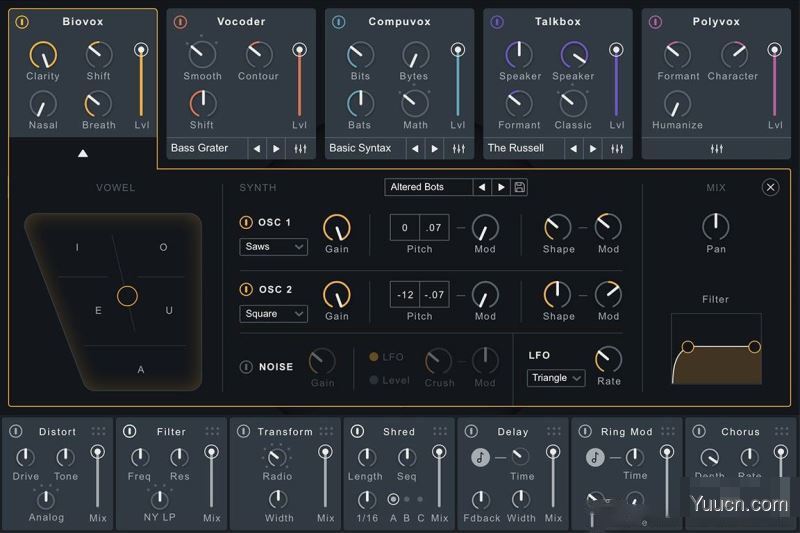
Task: Select the Biovox module title
Action: 83,21
